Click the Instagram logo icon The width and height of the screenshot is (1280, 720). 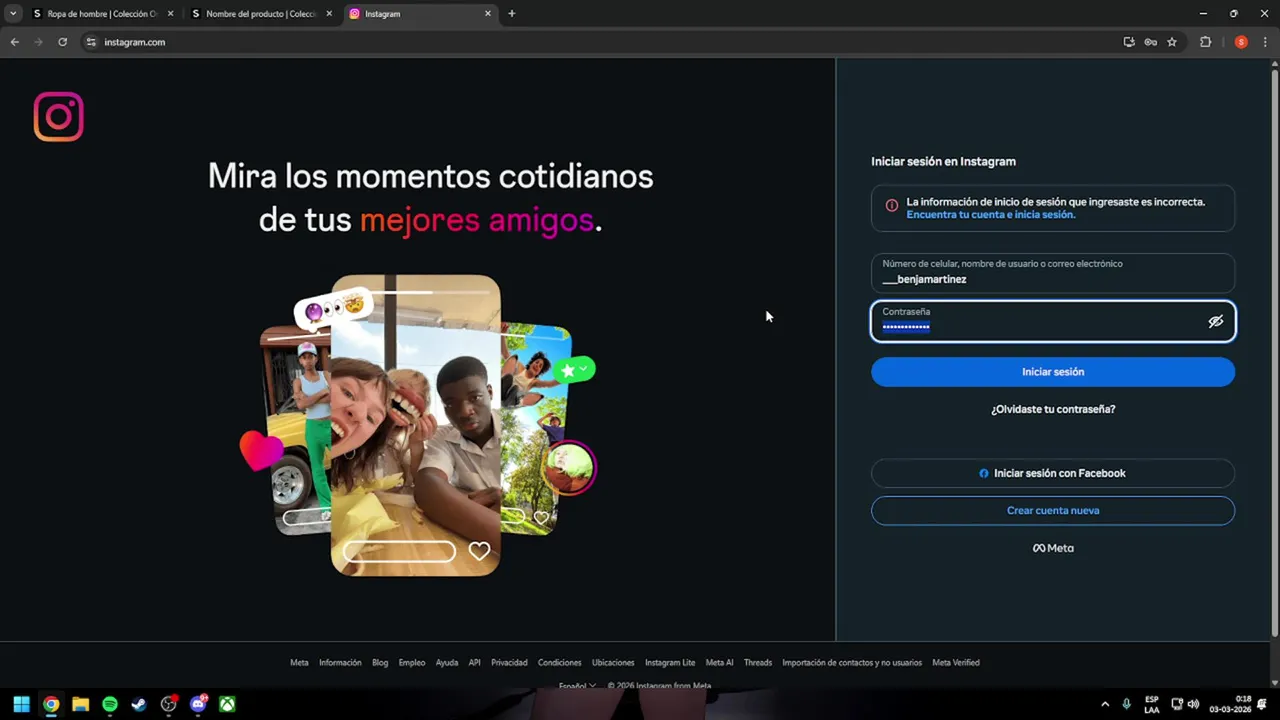coord(59,117)
